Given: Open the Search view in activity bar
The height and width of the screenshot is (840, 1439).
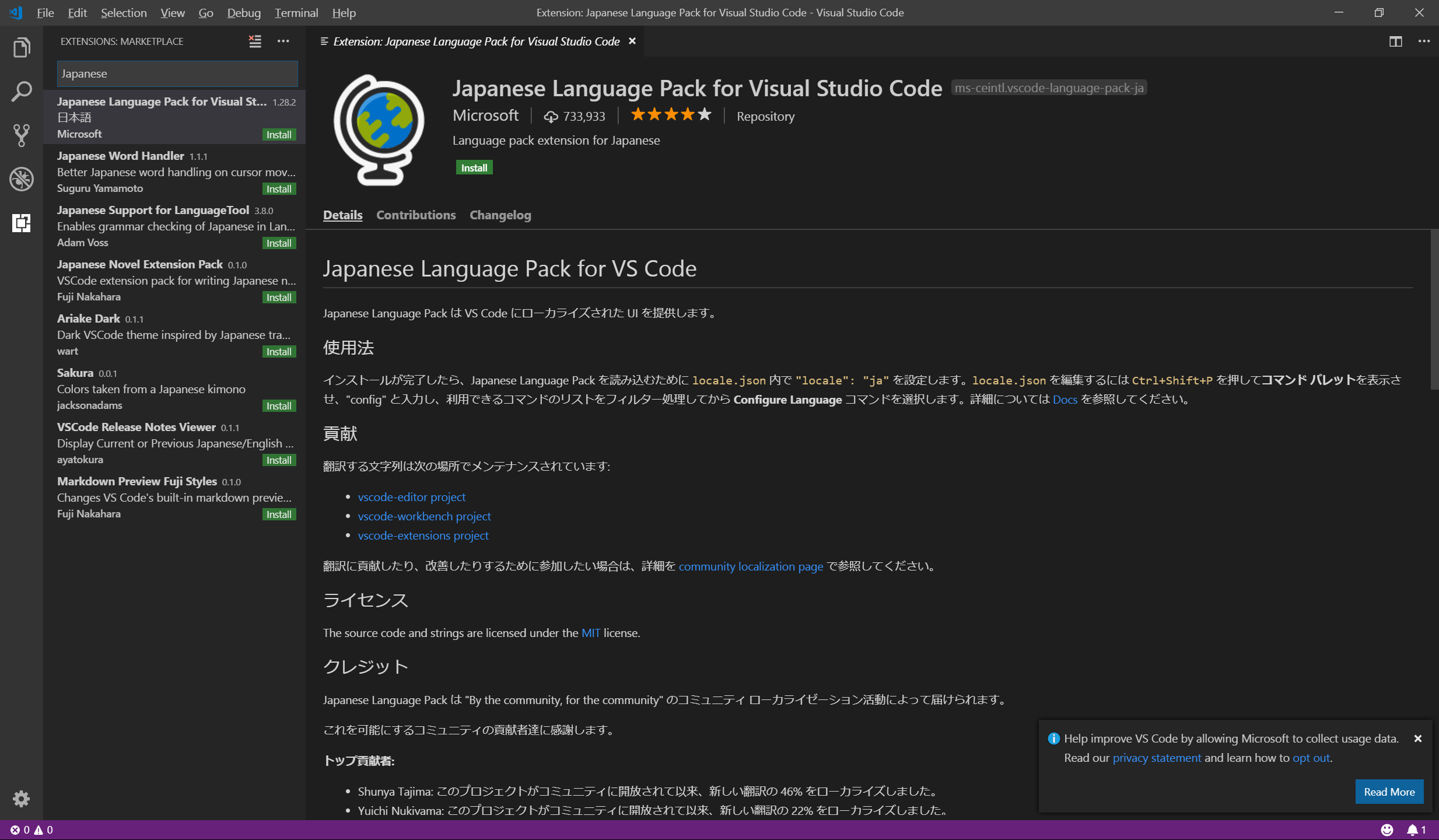Looking at the screenshot, I should 22,92.
